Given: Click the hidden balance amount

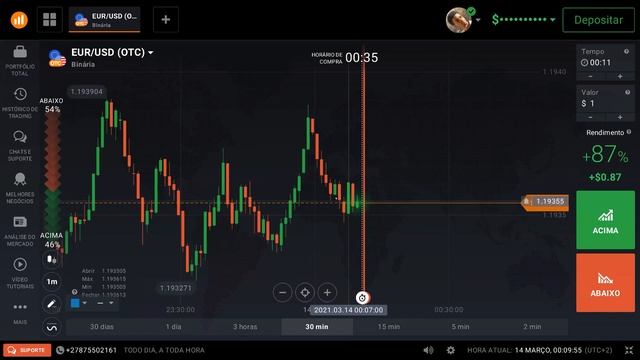Looking at the screenshot, I should point(519,20).
